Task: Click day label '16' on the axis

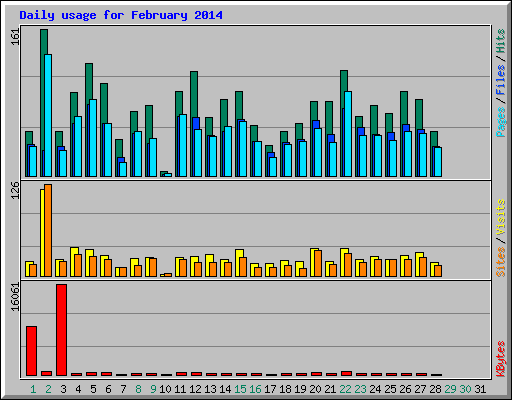Action: coord(255,389)
